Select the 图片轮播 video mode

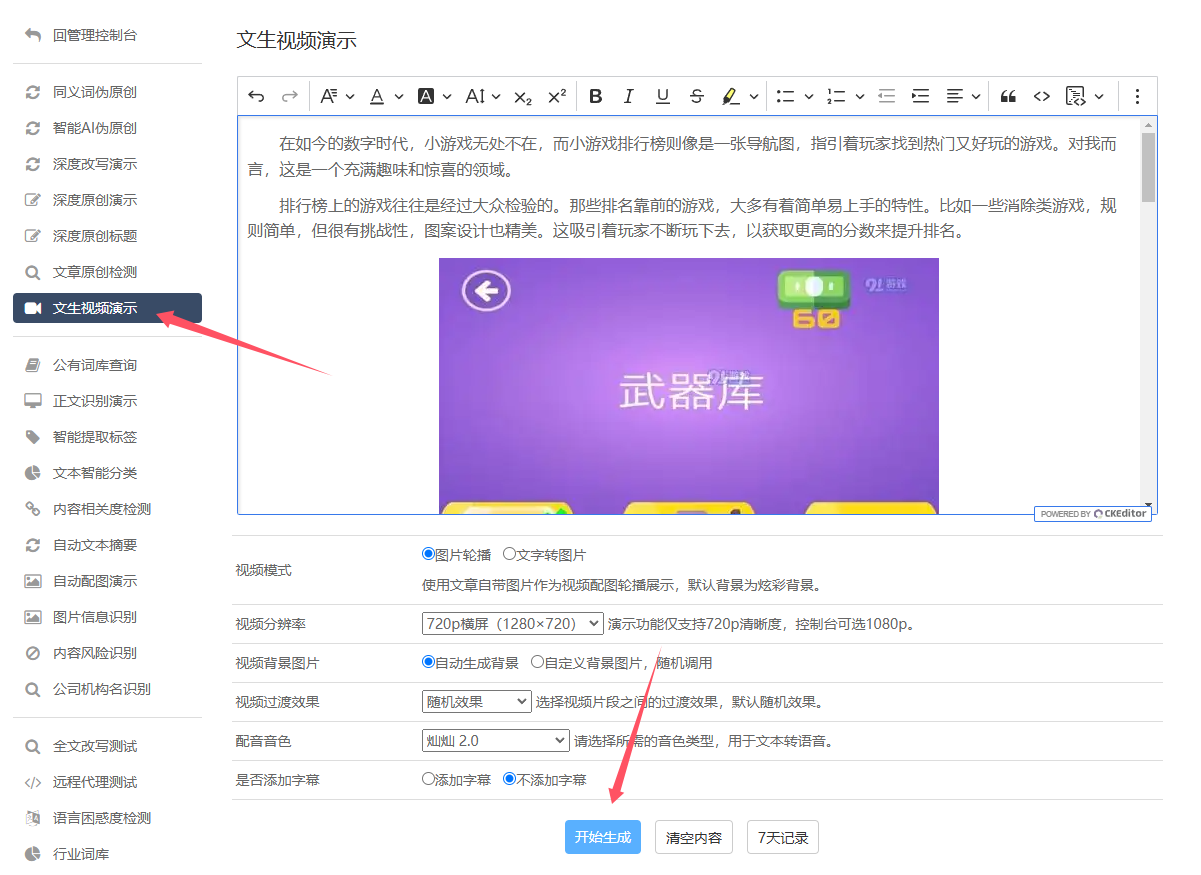pyautogui.click(x=429, y=554)
